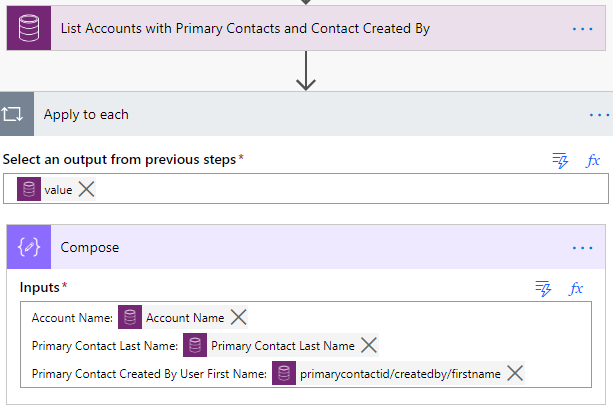Click the Dataverse icon on value token
This screenshot has width=613, height=412.
30,189
